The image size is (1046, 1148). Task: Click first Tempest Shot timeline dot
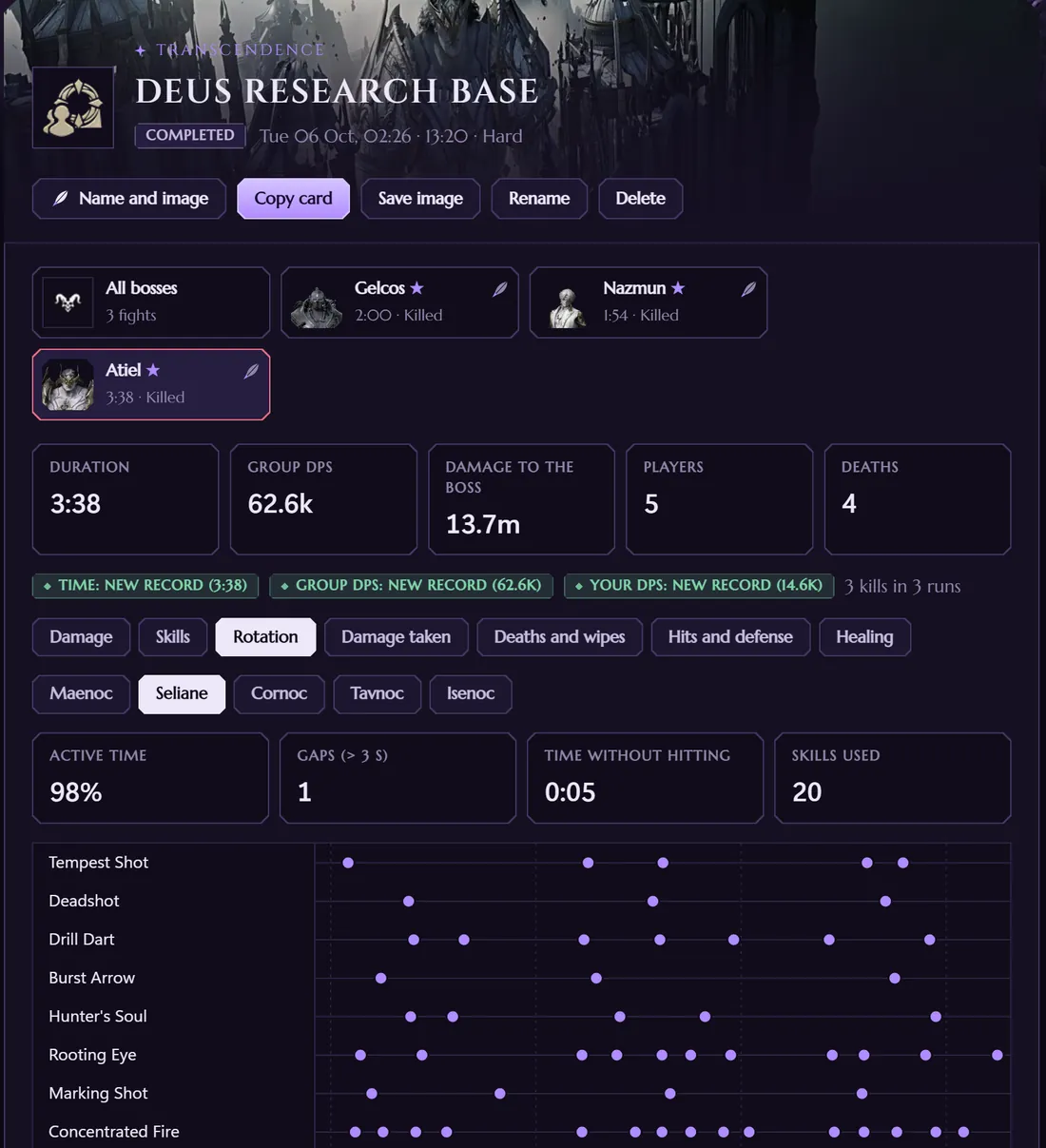(348, 863)
